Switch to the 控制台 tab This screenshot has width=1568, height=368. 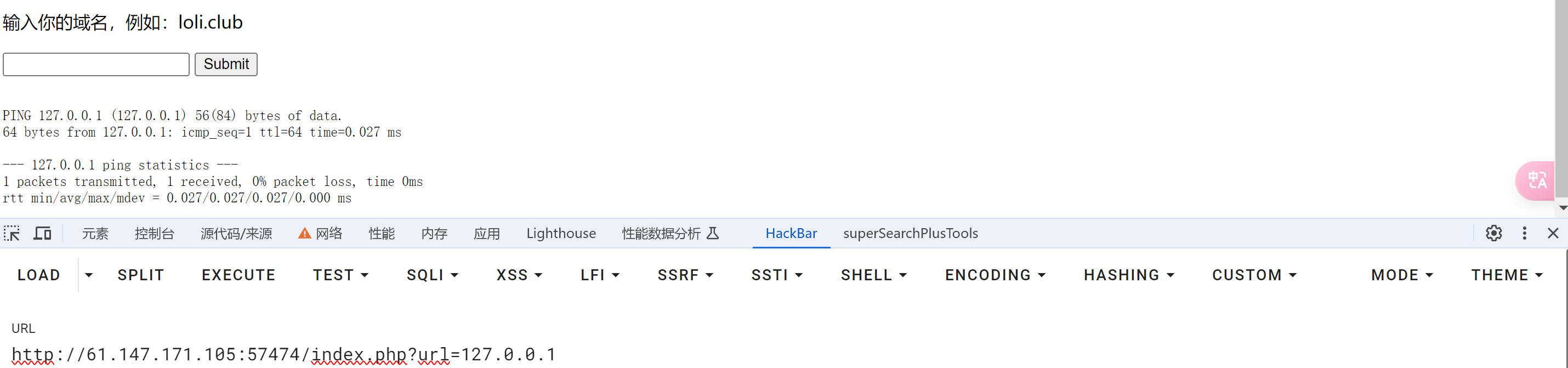154,233
